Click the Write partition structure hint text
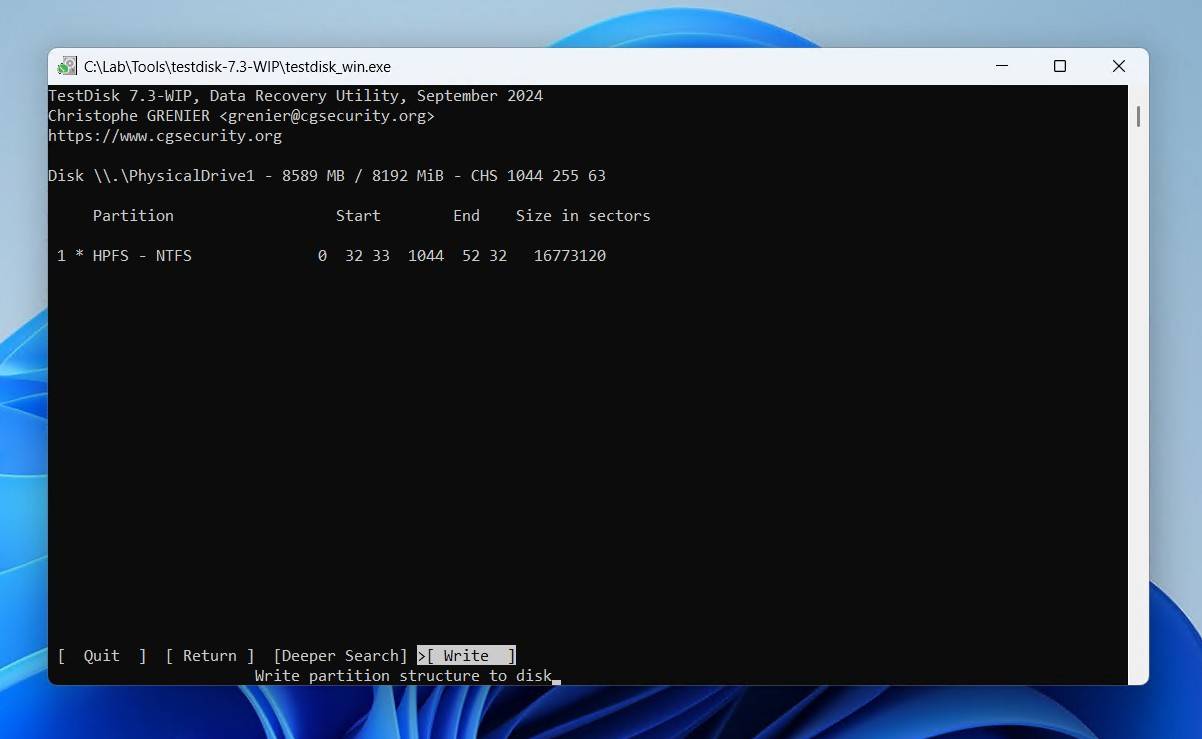This screenshot has width=1202, height=739. 403,676
